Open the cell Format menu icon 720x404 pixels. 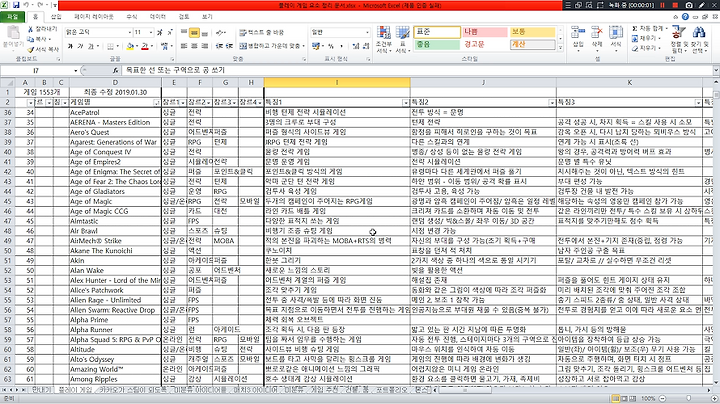point(616,34)
